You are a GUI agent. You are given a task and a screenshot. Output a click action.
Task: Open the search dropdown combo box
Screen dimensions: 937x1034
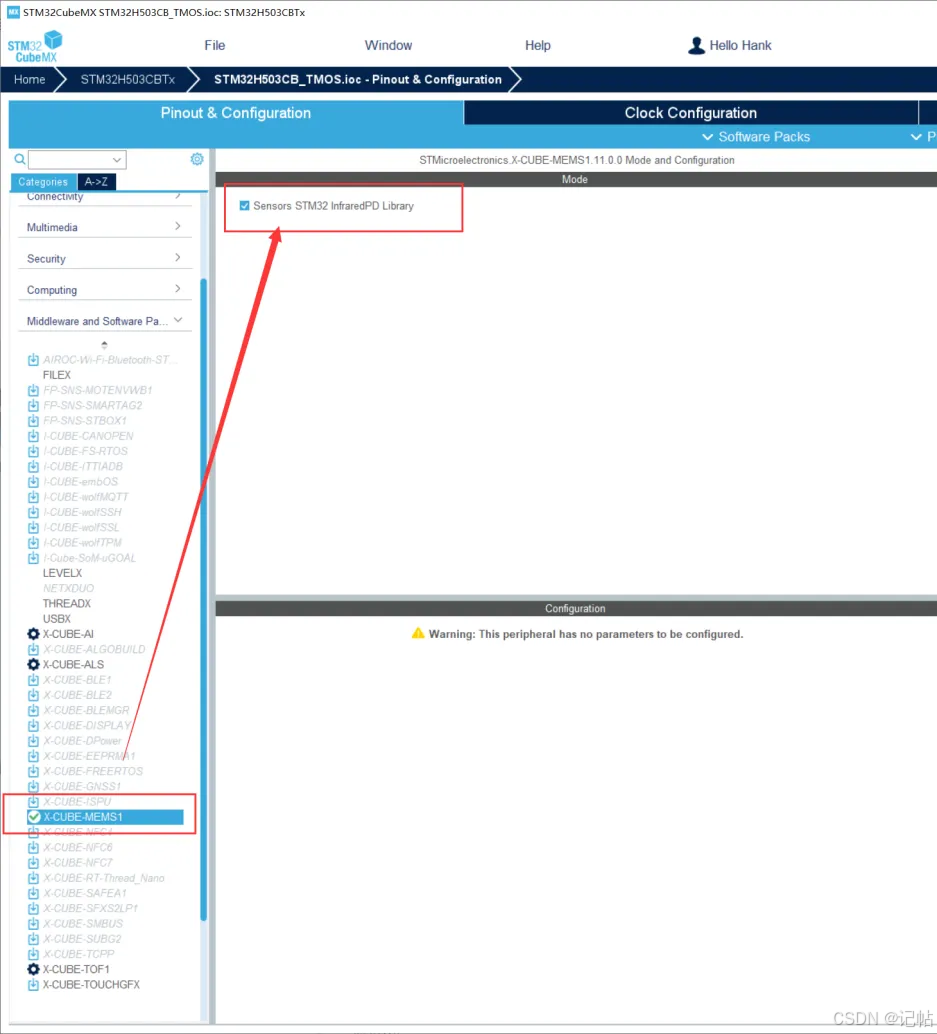[x=77, y=160]
